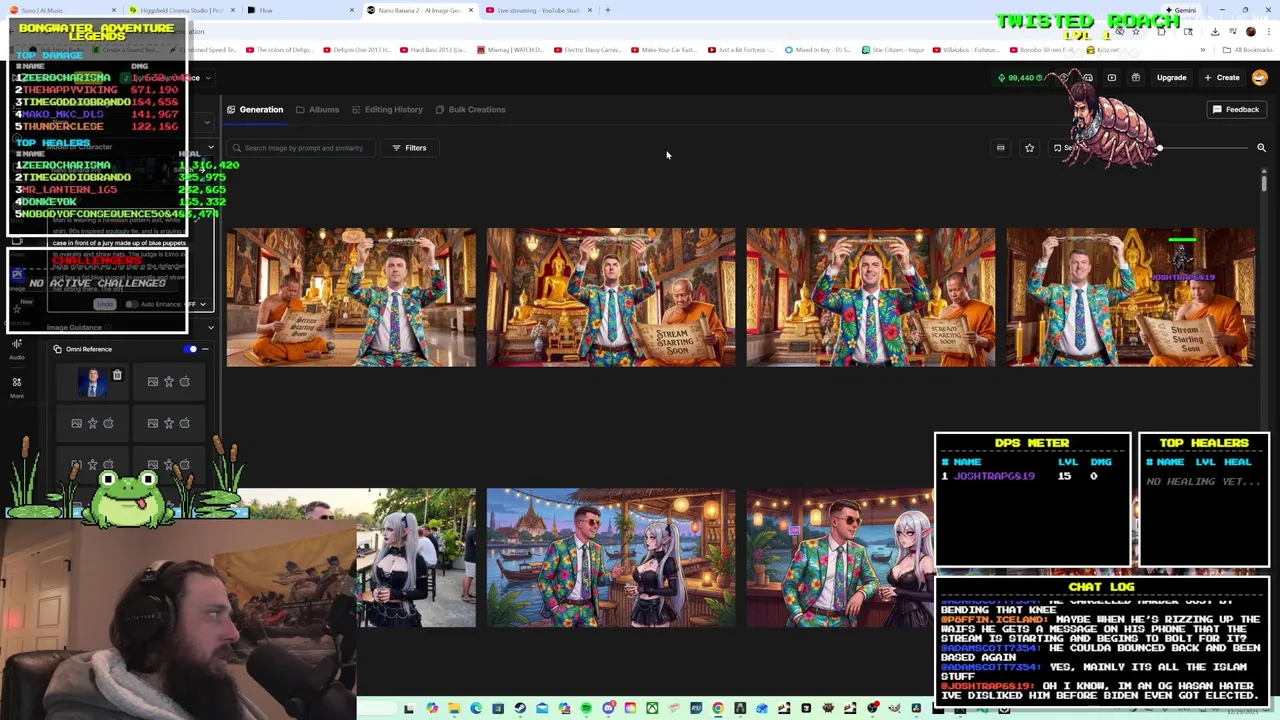Close the Nano Banana 2 browser tab
The image size is (1280, 720).
tap(470, 10)
